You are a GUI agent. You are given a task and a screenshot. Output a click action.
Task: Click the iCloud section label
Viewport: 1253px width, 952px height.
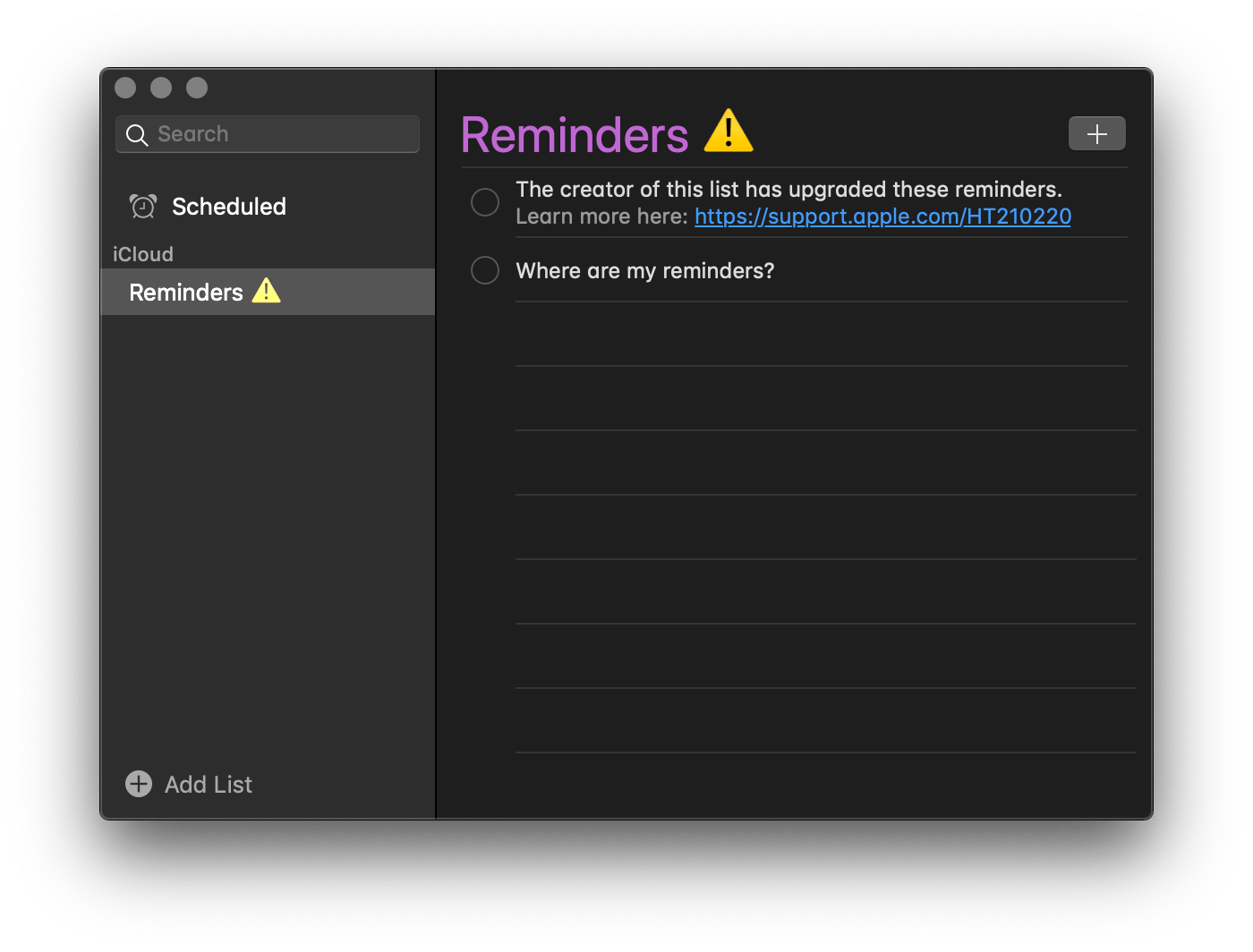click(142, 254)
